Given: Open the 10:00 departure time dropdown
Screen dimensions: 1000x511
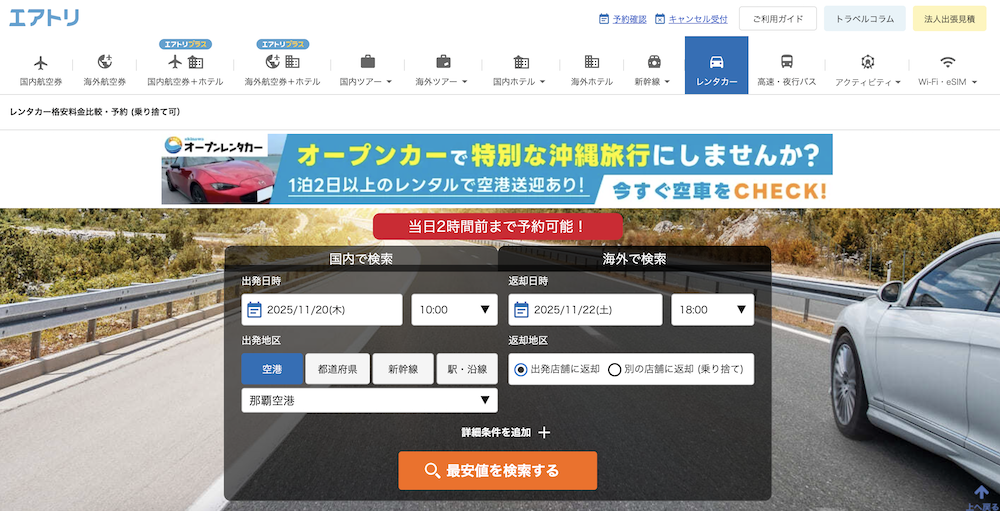Looking at the screenshot, I should pyautogui.click(x=454, y=310).
